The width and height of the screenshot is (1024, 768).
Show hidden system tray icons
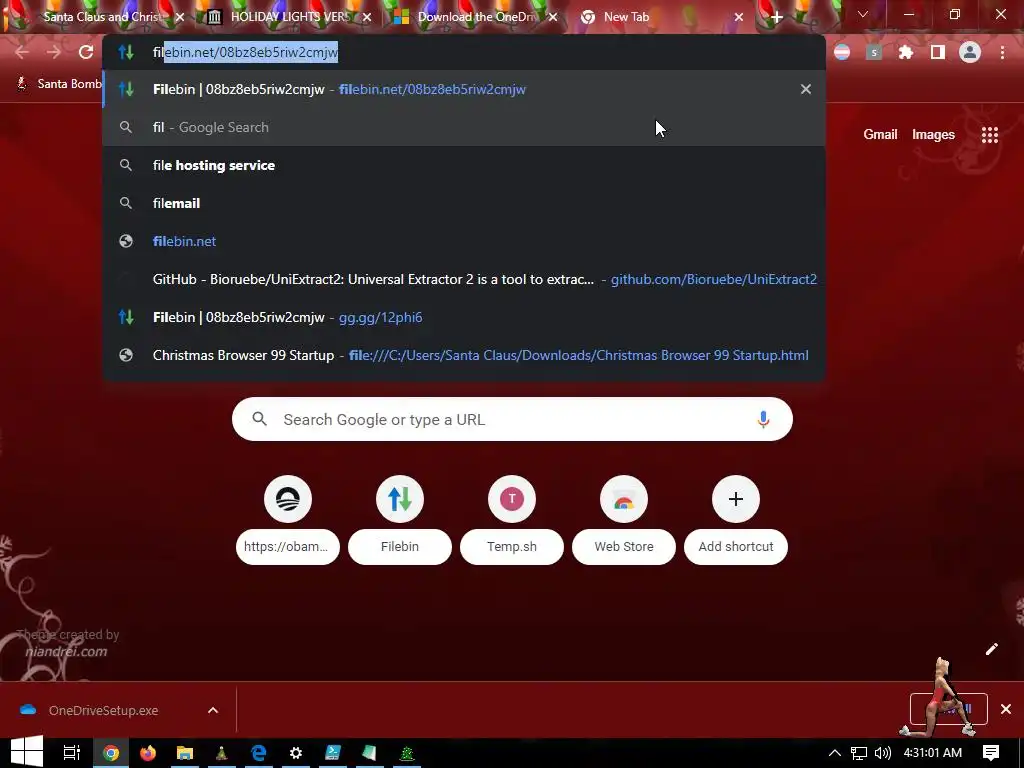tap(835, 753)
